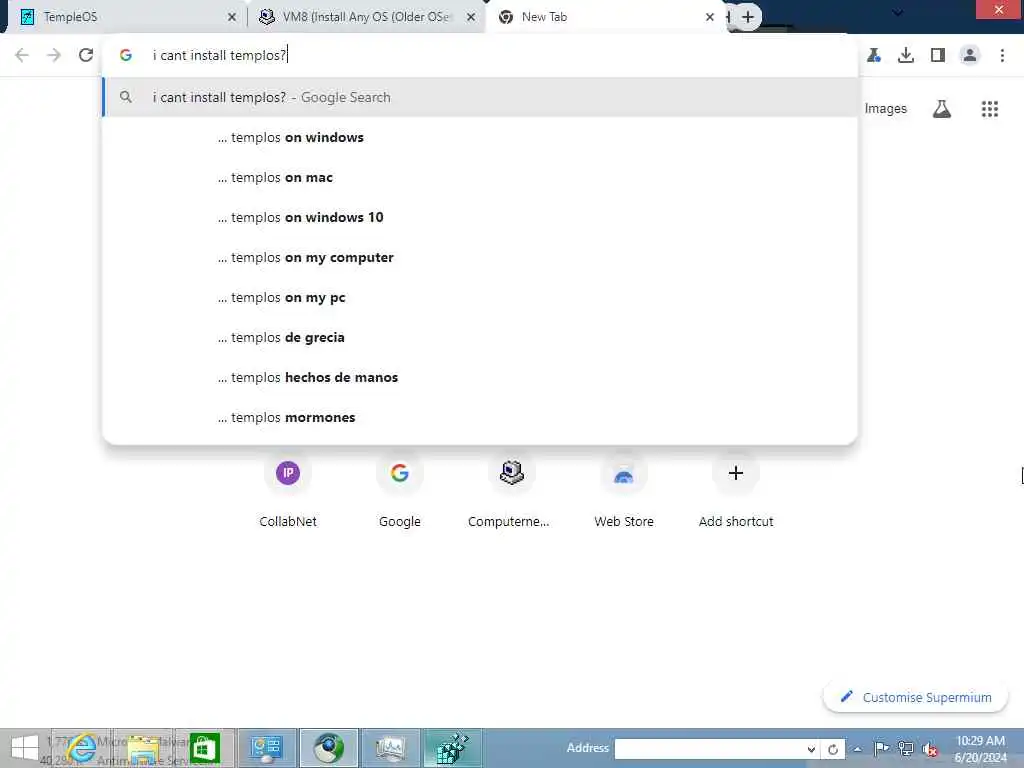Select the New Tab tab
Screen dimensions: 1024x768
click(604, 17)
